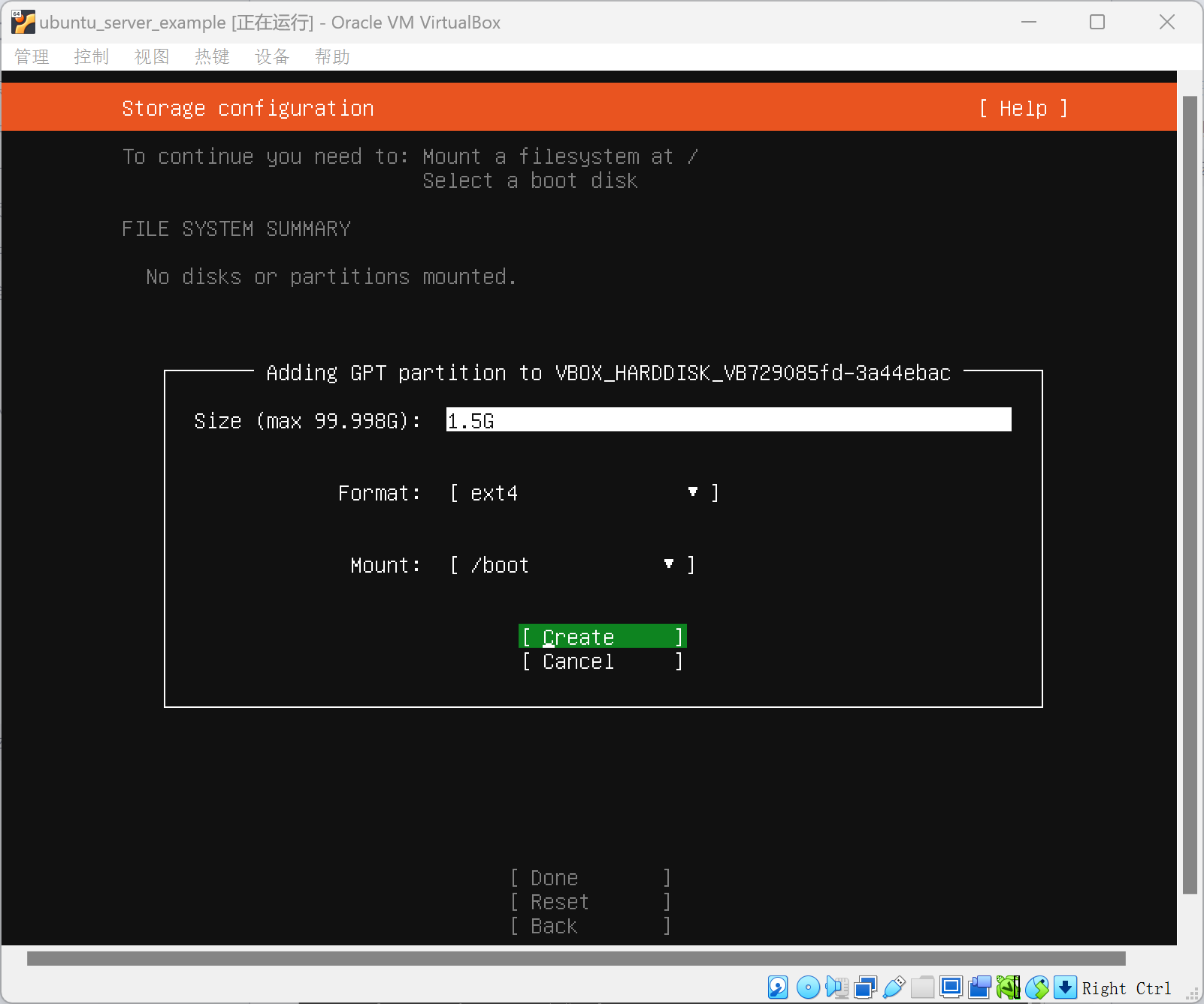1204x1004 pixels.
Task: Click the network adapters status icon
Action: tap(865, 987)
